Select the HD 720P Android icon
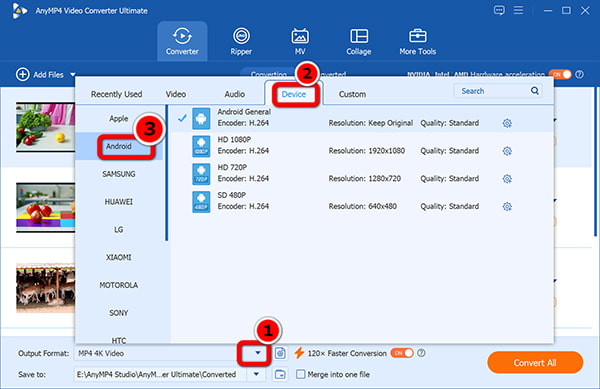The width and height of the screenshot is (600, 389). coord(201,174)
